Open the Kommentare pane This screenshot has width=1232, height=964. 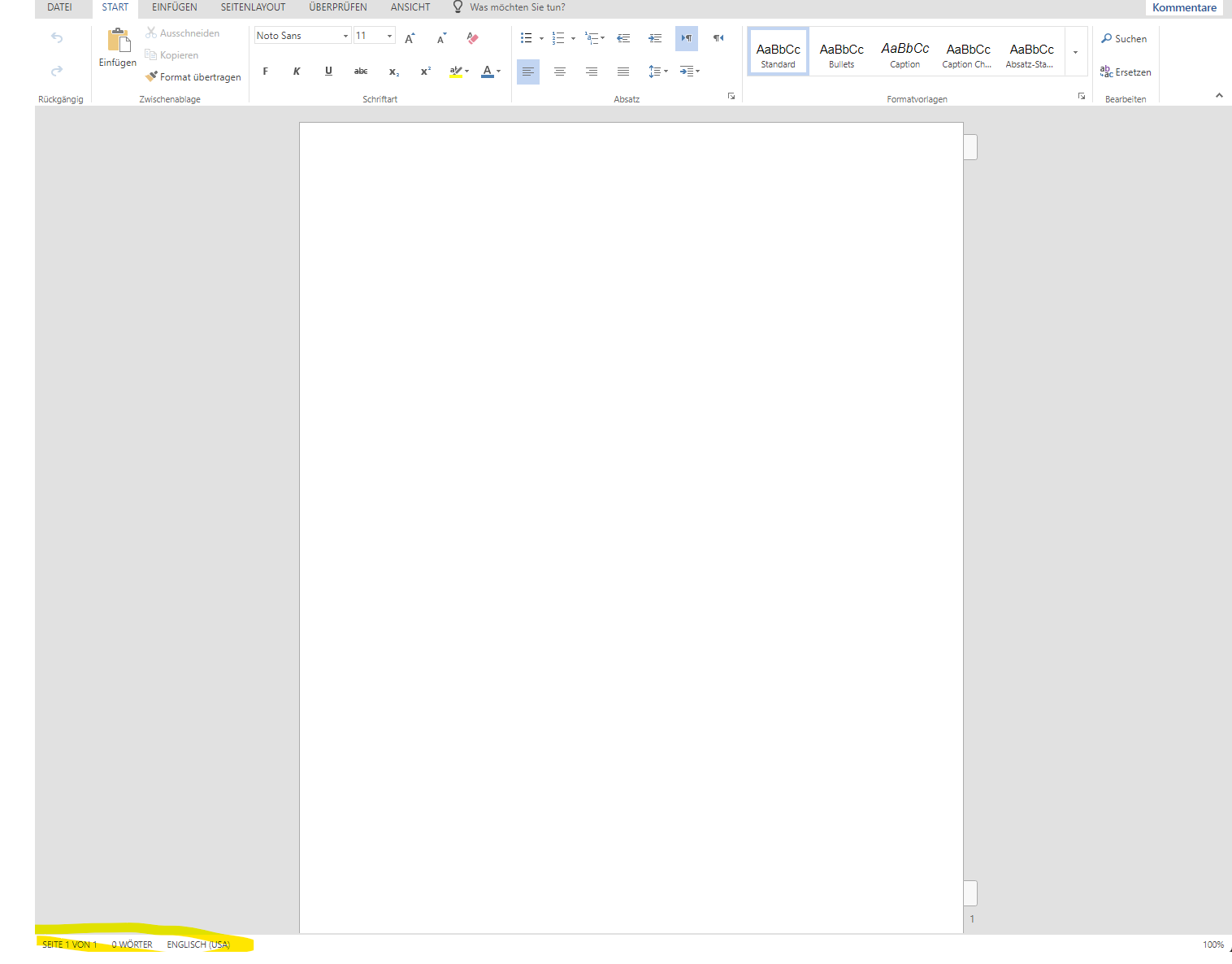point(1184,7)
